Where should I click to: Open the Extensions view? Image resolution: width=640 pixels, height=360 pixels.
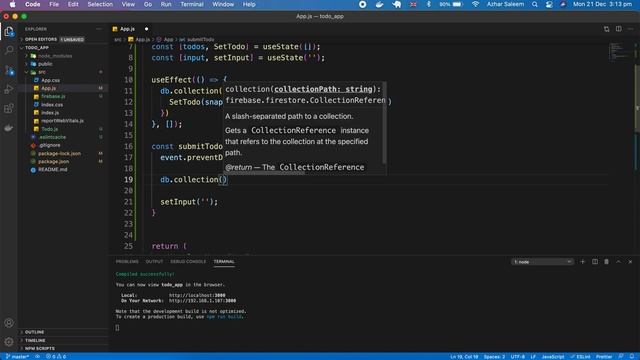tap(9, 109)
